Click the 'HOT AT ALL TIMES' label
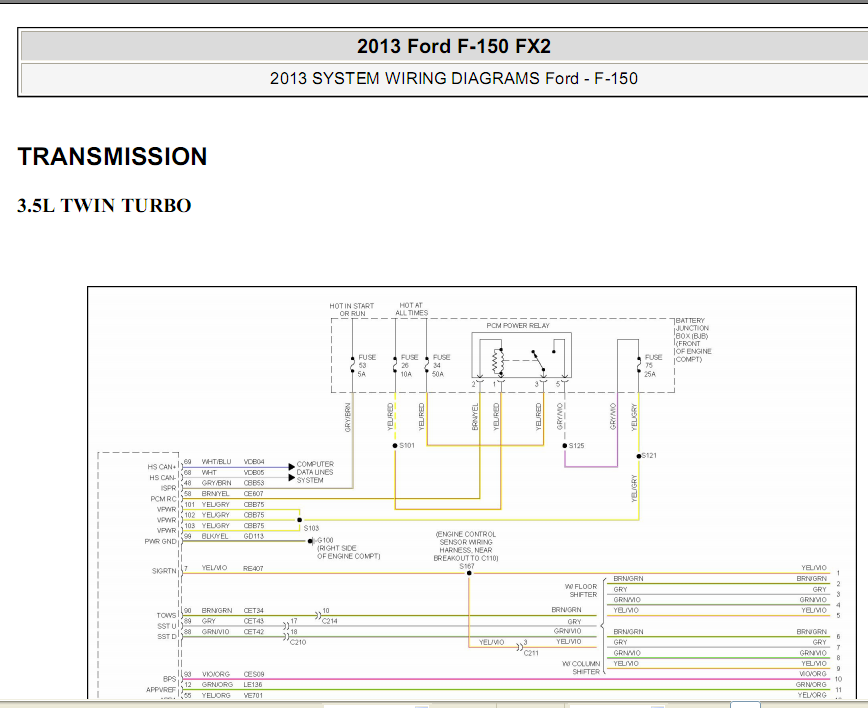This screenshot has height=708, width=868. click(x=411, y=309)
